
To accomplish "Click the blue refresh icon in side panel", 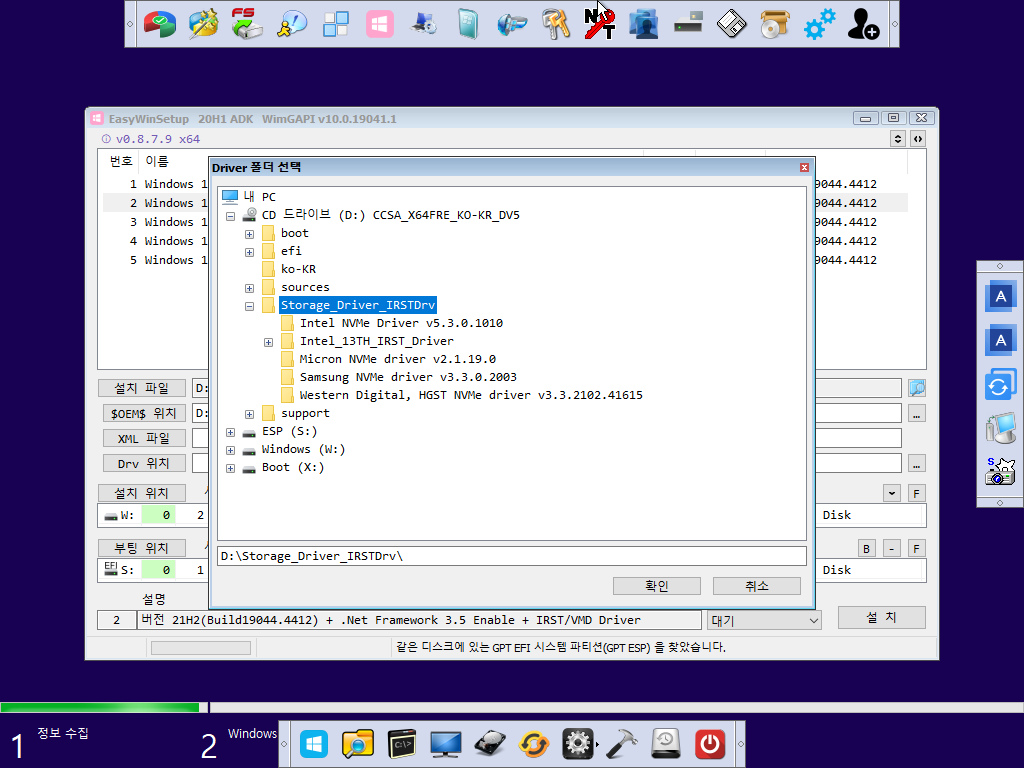I will [1000, 385].
